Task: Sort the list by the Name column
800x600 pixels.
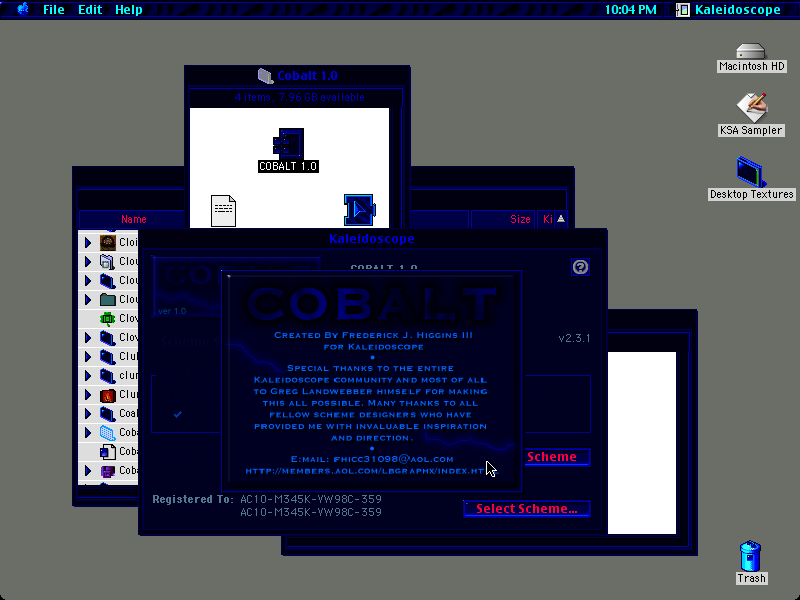Action: tap(134, 219)
